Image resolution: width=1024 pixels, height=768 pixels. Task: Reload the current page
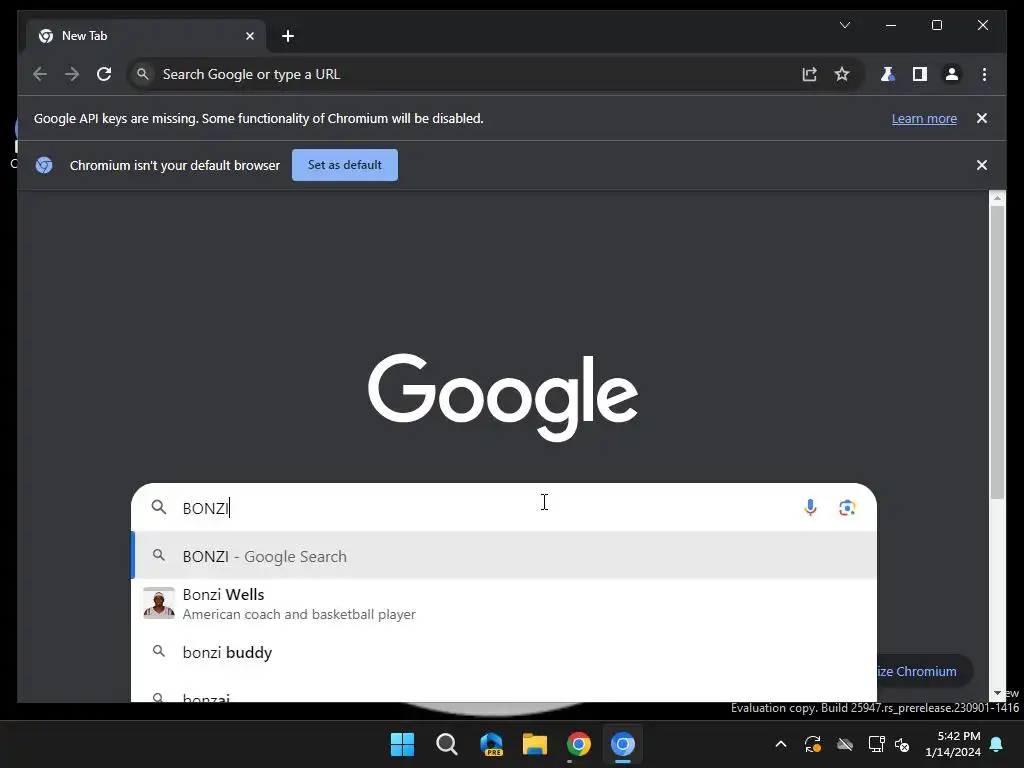[104, 74]
